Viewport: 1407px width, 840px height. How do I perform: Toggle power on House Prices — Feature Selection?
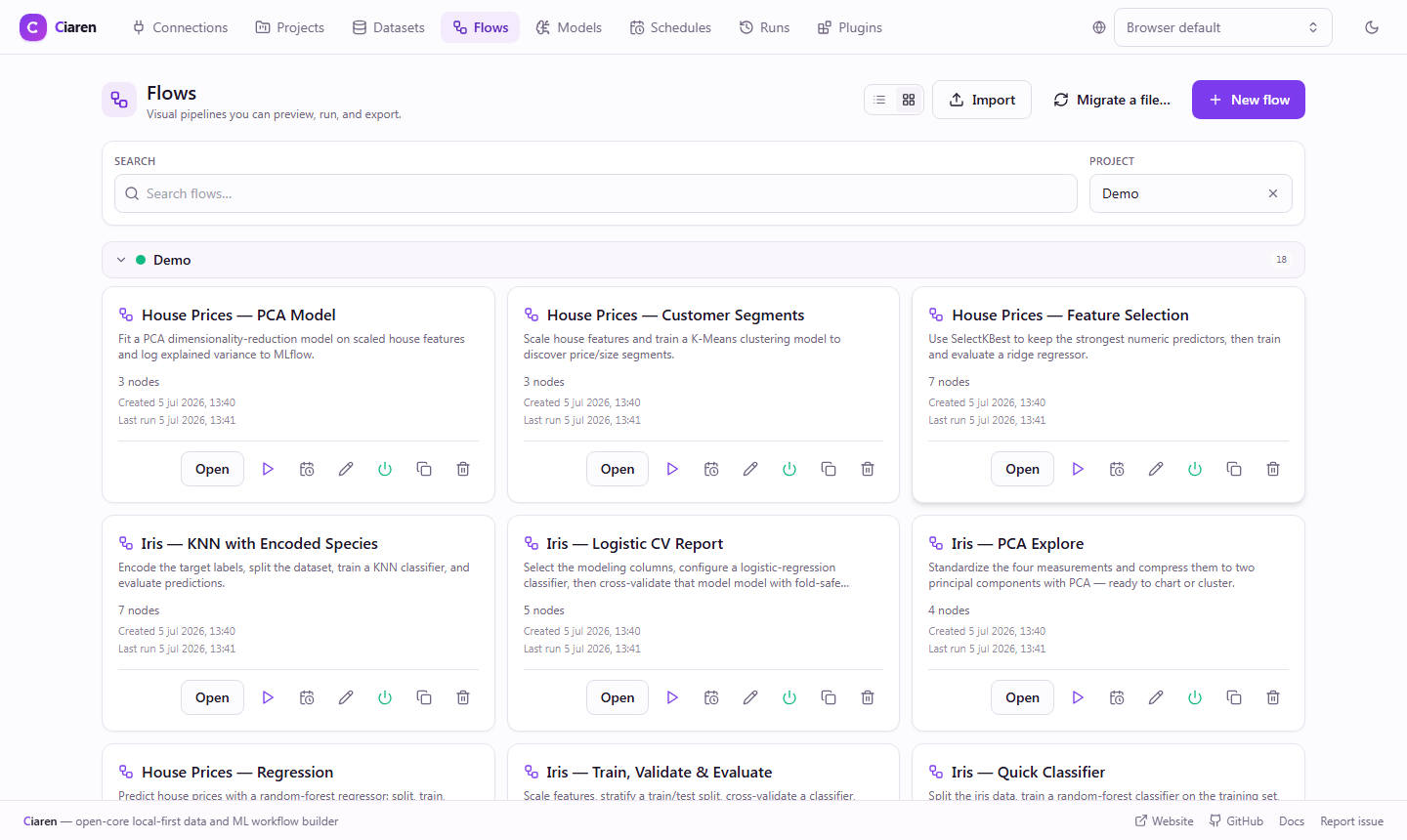click(1195, 469)
